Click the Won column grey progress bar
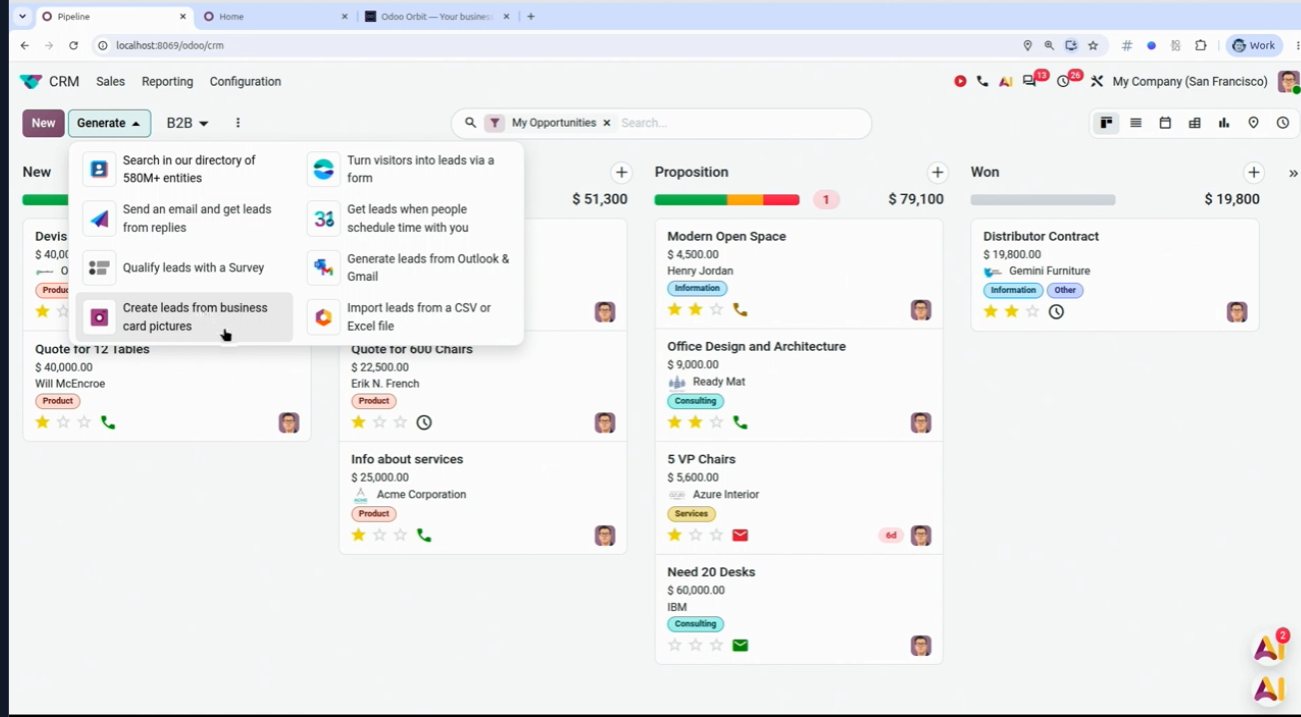1301x717 pixels. (x=1043, y=200)
